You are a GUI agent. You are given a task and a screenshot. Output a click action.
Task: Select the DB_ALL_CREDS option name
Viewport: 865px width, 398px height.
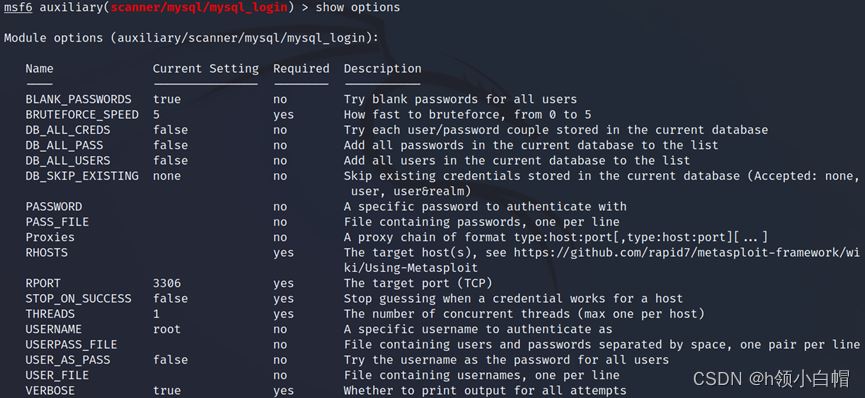point(68,130)
